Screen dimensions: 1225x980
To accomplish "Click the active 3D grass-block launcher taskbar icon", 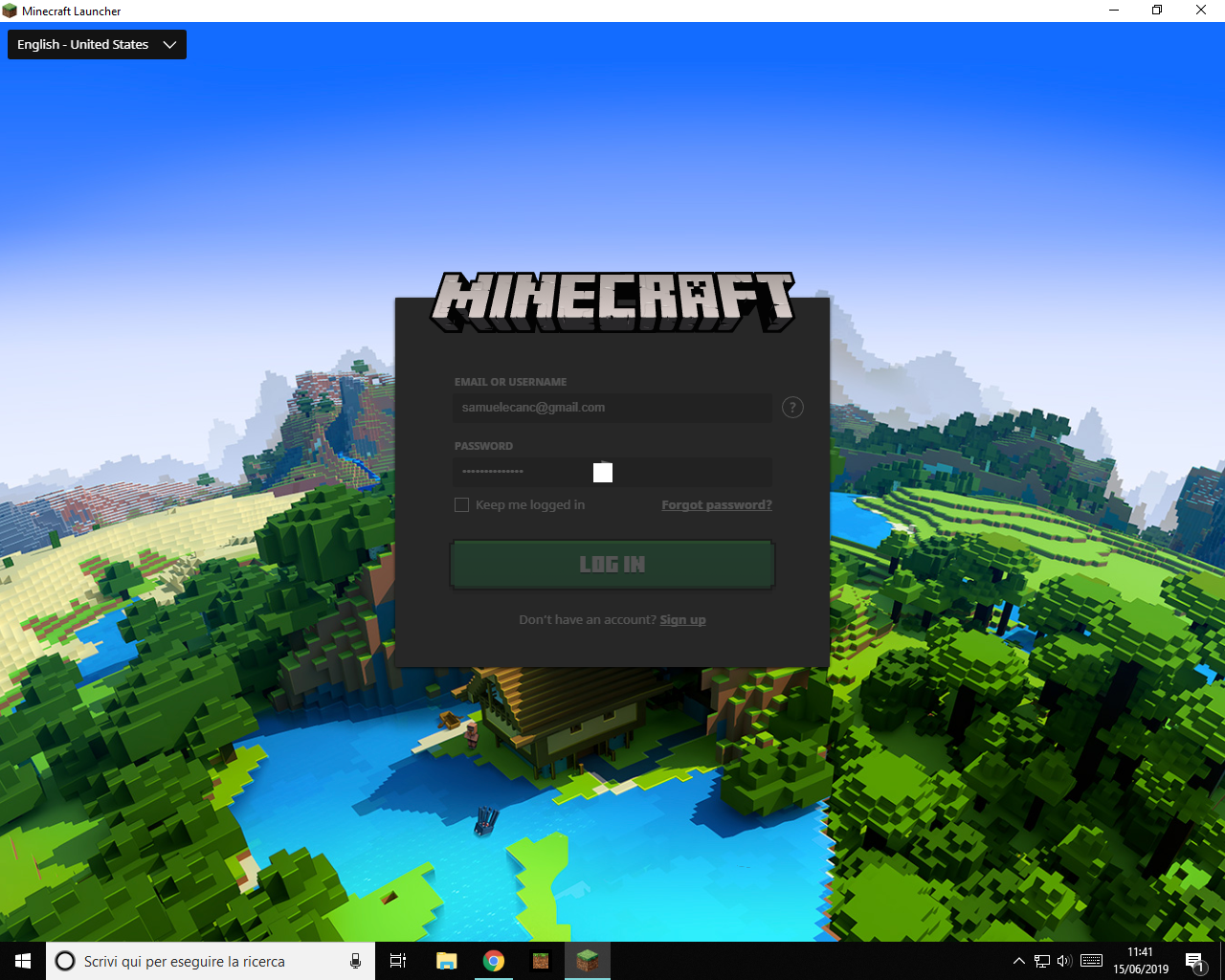I will [588, 961].
